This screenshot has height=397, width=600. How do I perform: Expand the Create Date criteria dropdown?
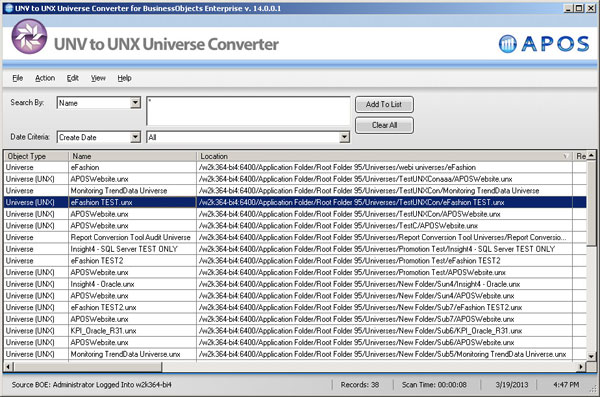pyautogui.click(x=135, y=137)
